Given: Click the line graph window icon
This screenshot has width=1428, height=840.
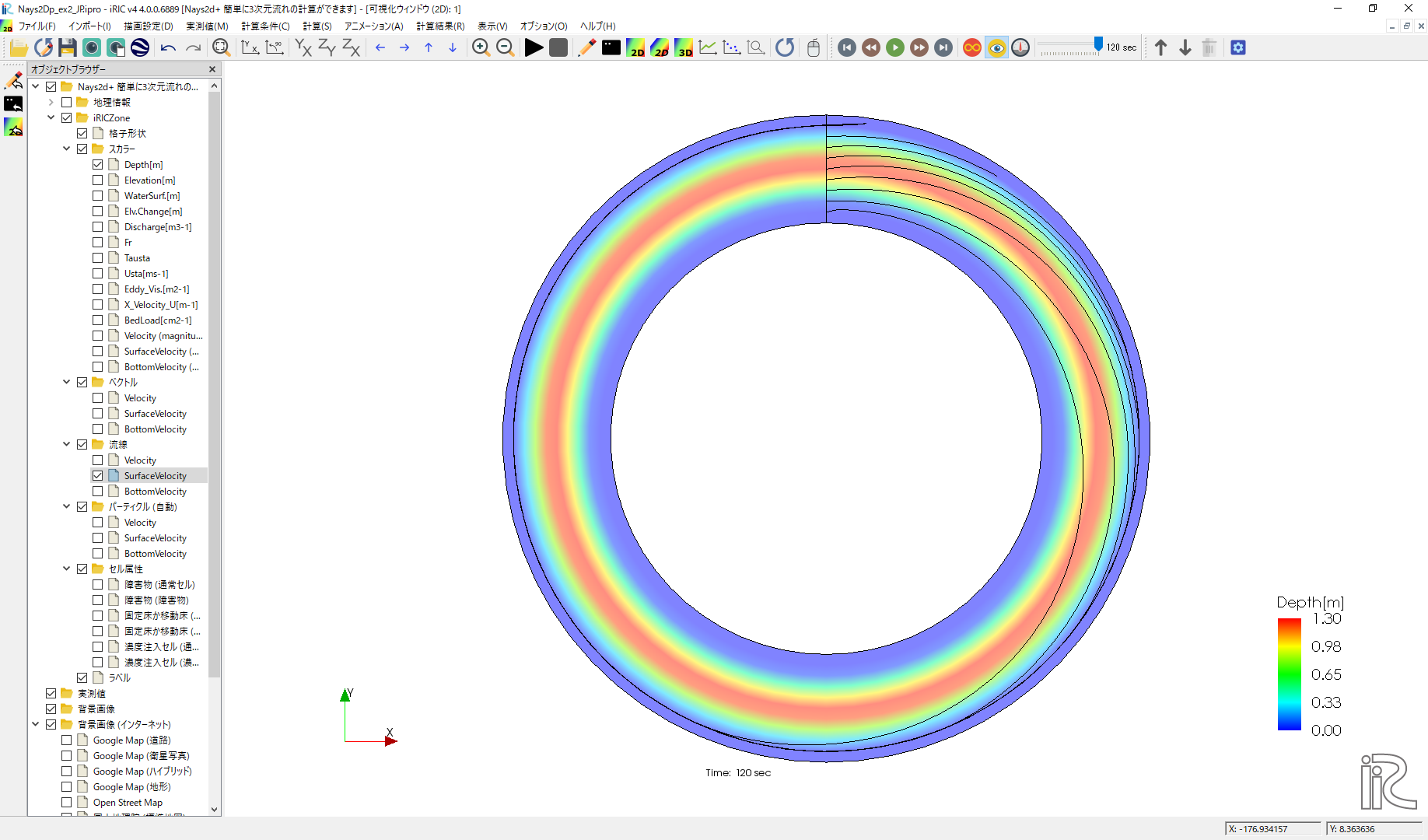Looking at the screenshot, I should click(708, 48).
